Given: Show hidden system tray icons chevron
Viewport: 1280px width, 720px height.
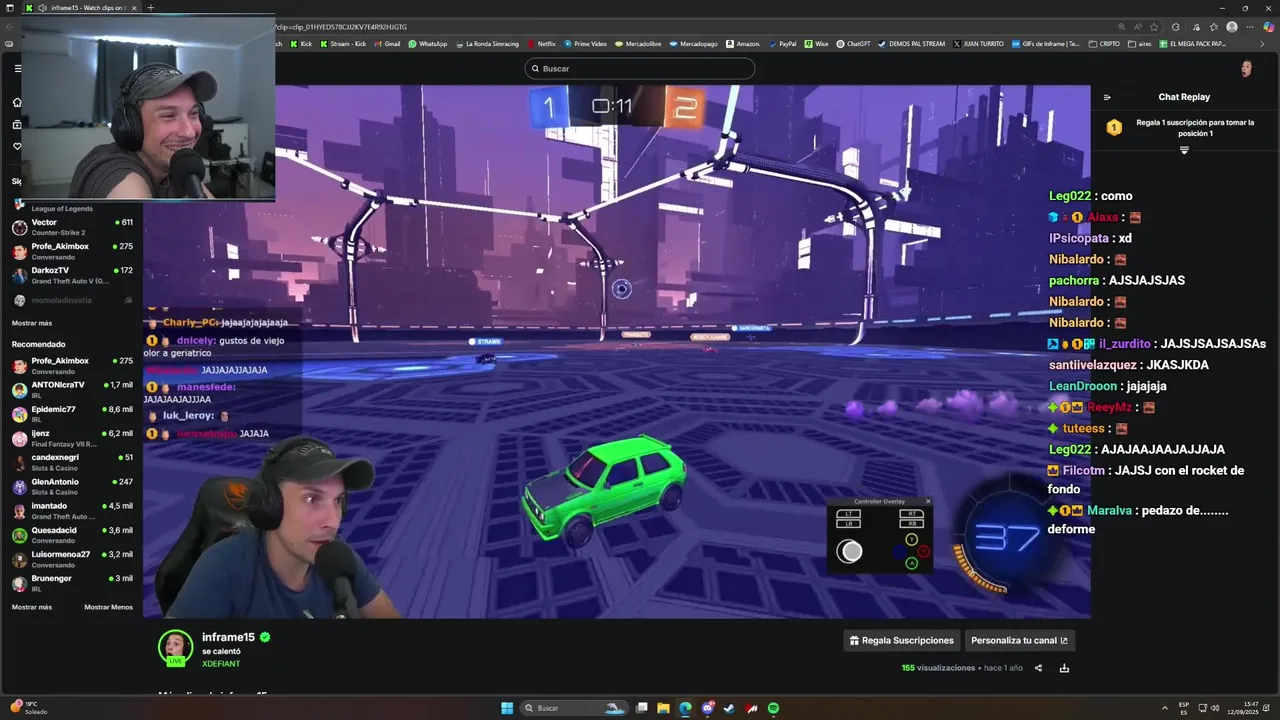Looking at the screenshot, I should tap(1164, 708).
